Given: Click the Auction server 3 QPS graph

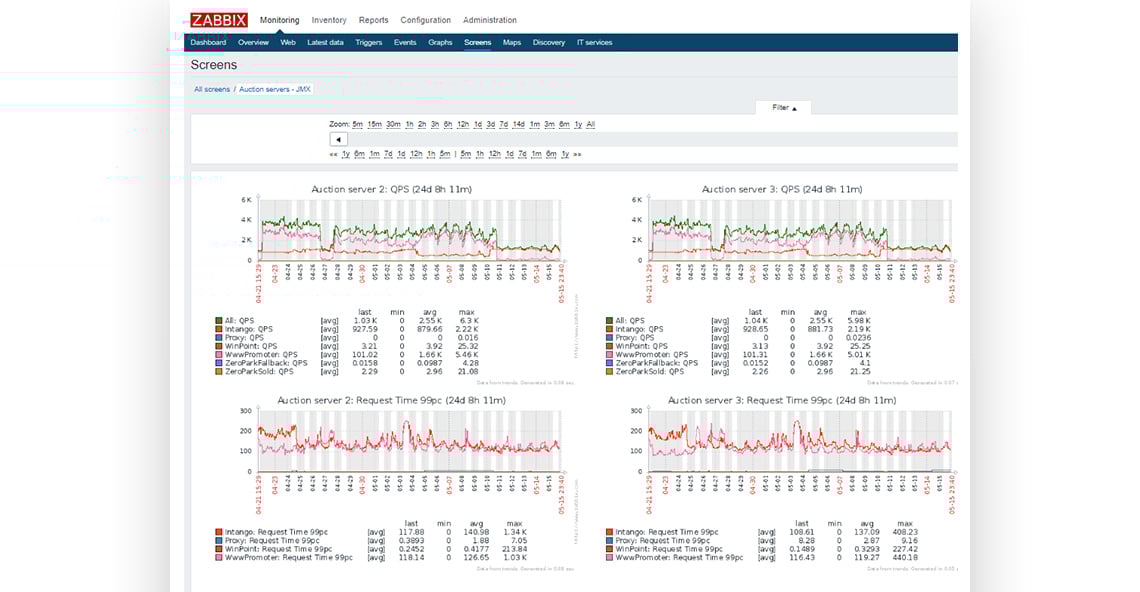Looking at the screenshot, I should (800, 230).
